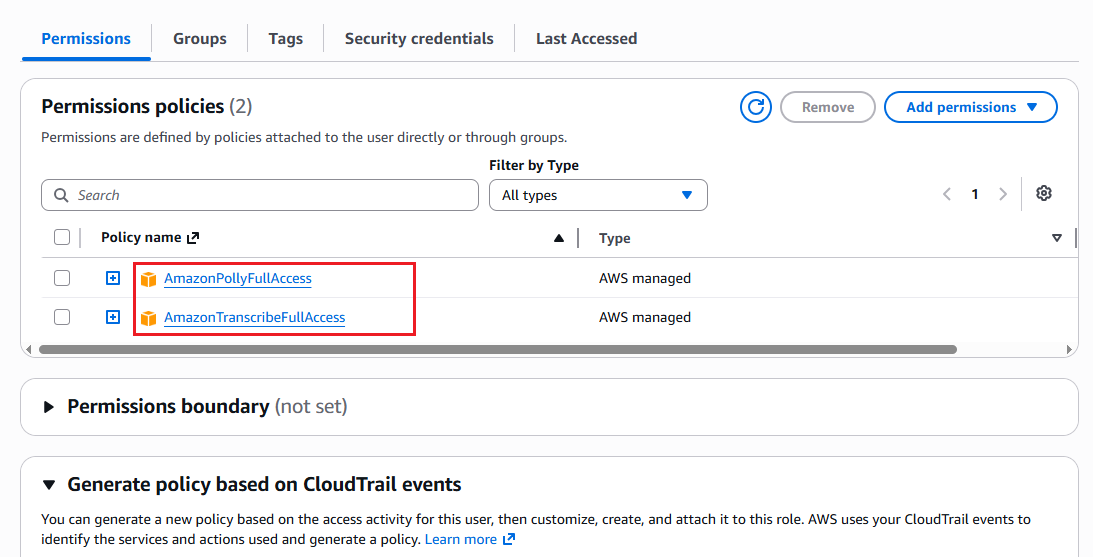Go to next page of policies

coord(1002,194)
